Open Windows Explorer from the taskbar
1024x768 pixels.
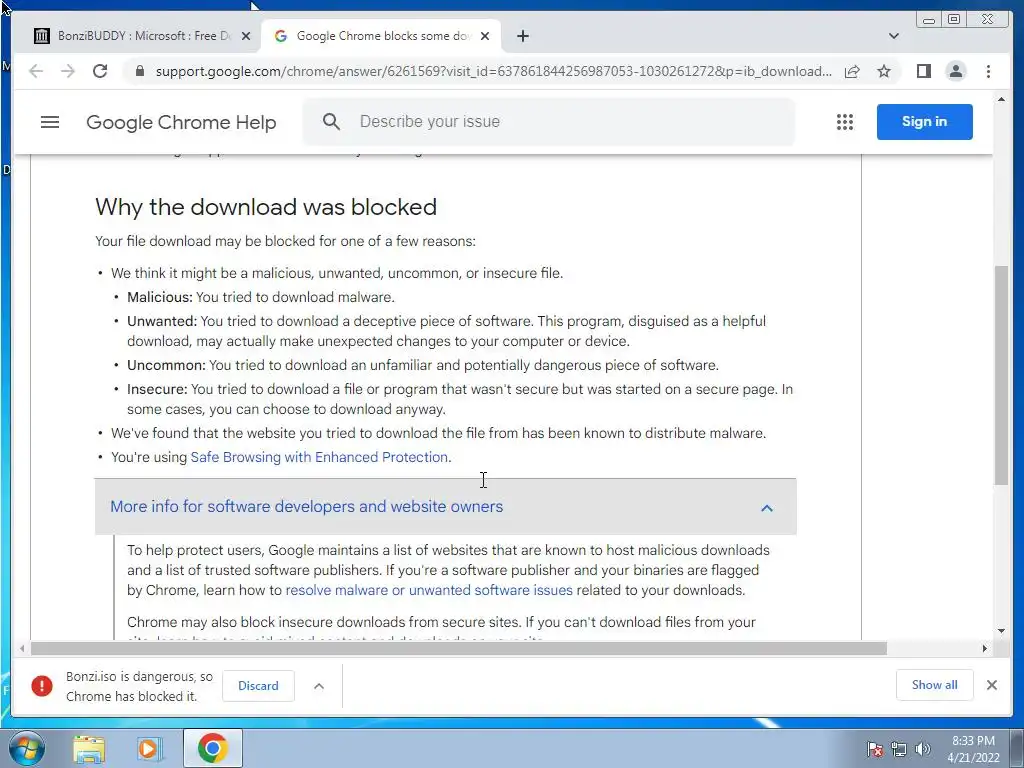(x=89, y=749)
